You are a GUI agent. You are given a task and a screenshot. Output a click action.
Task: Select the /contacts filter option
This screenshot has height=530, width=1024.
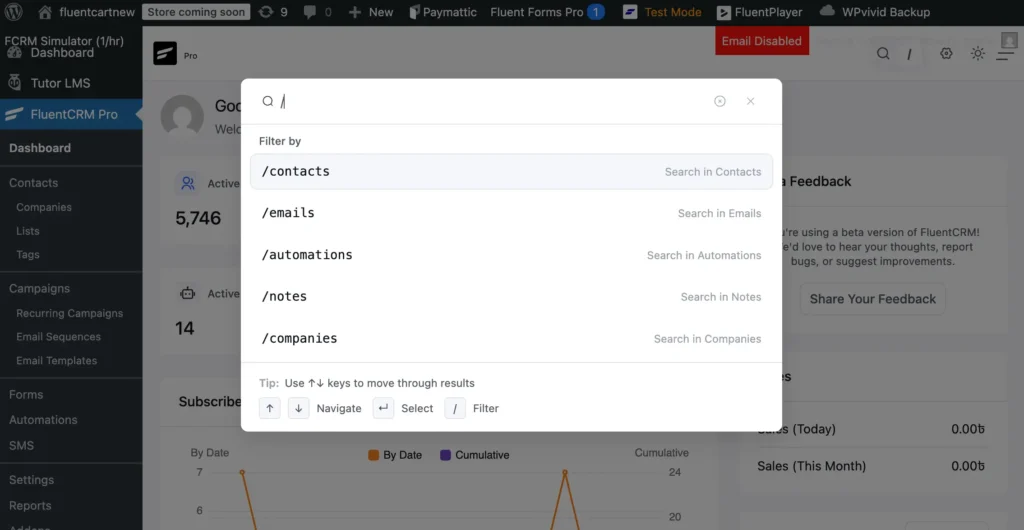[x=511, y=172]
